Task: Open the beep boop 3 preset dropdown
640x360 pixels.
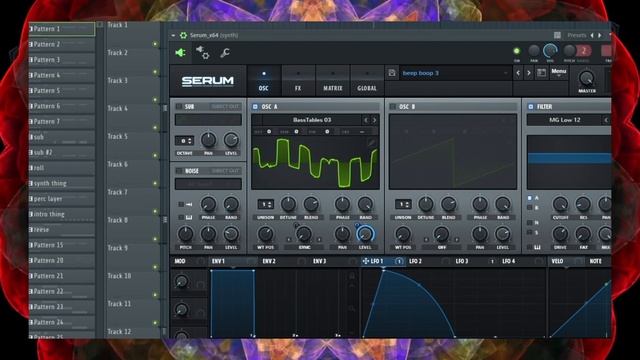Action: 455,73
